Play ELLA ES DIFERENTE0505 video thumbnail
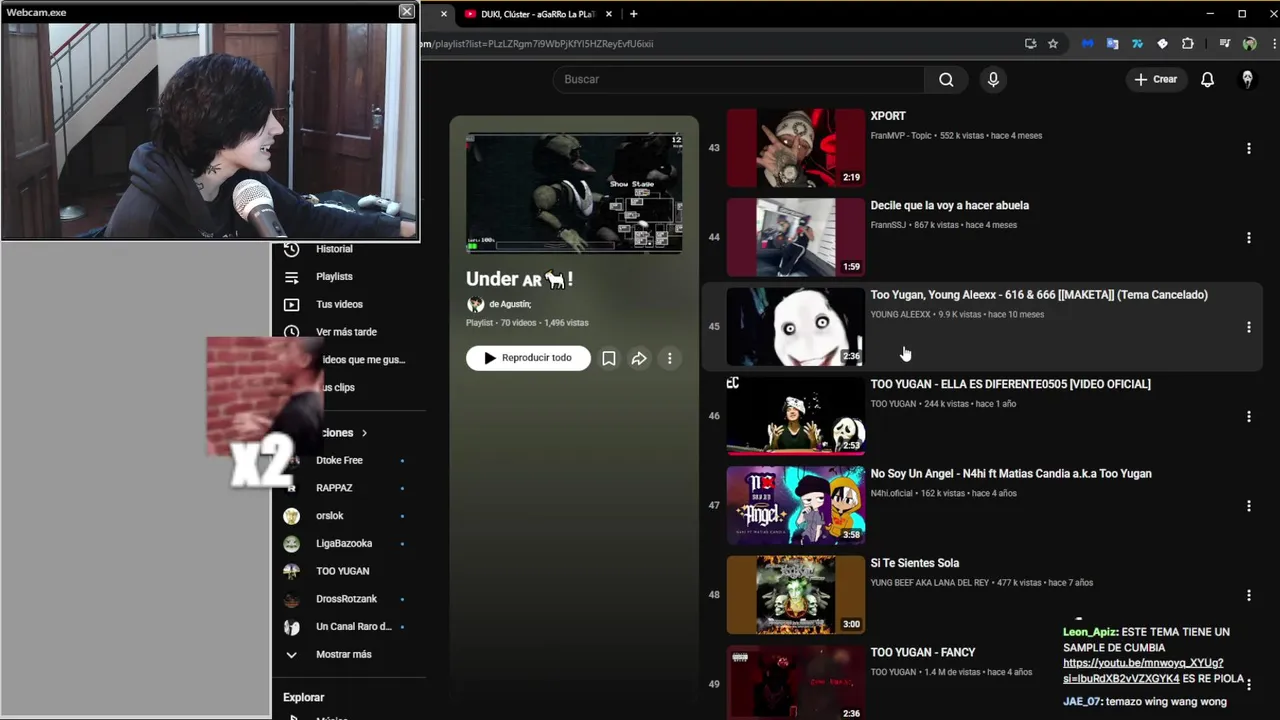The width and height of the screenshot is (1280, 720). tap(795, 416)
